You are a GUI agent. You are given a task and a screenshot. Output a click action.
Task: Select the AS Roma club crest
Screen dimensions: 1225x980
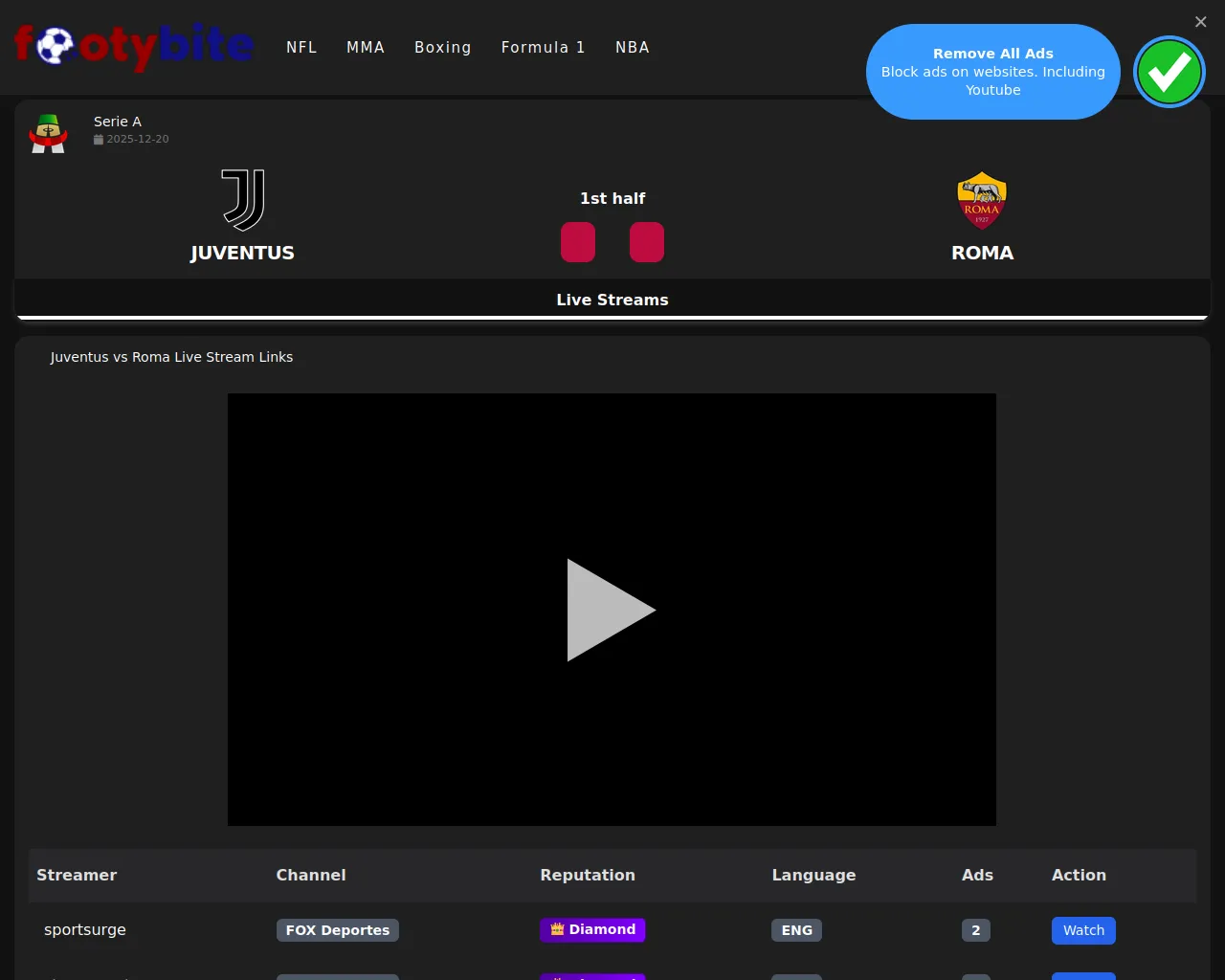pyautogui.click(x=982, y=200)
